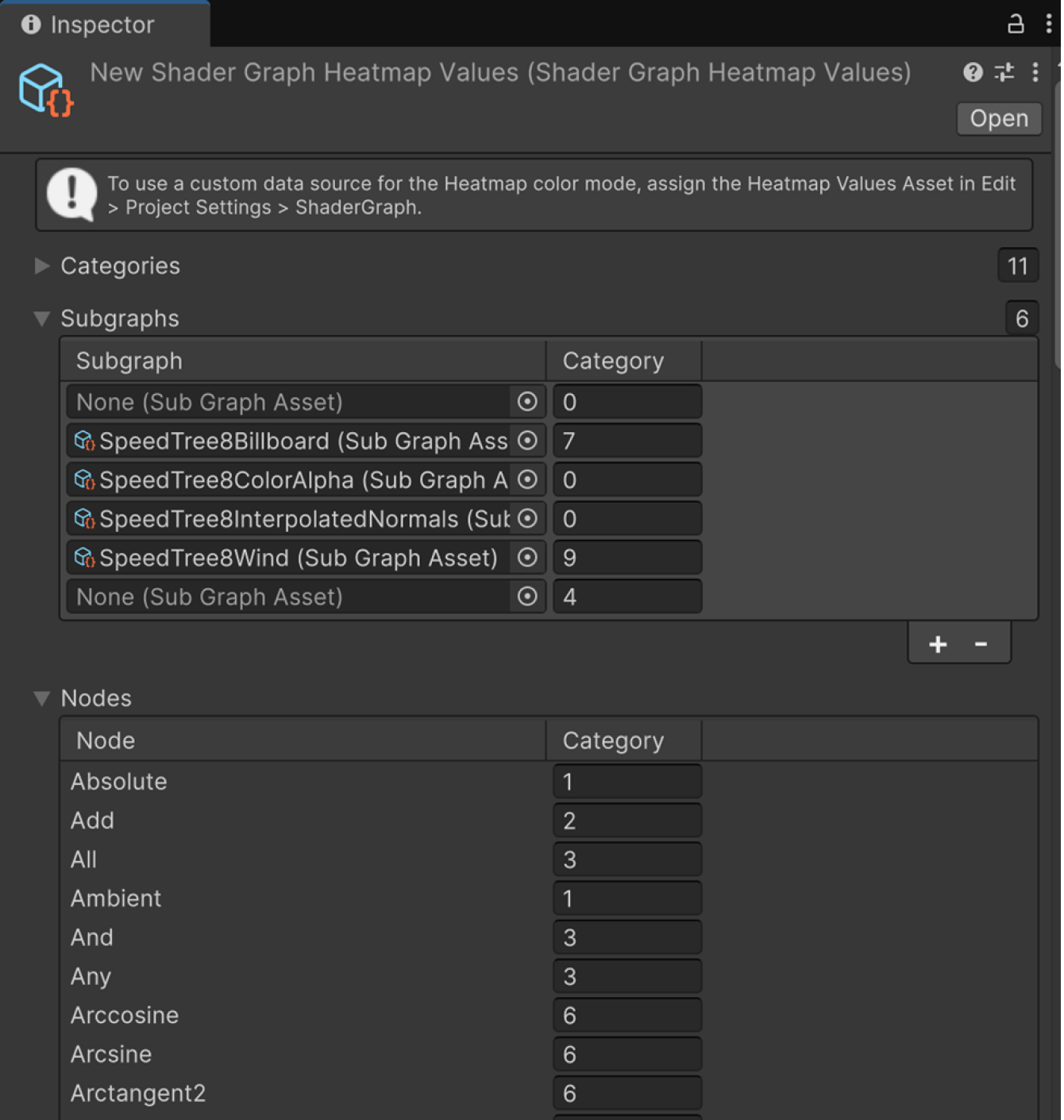
Task: Edit category value 7 for SpeedTree8Billboard
Action: tap(627, 441)
